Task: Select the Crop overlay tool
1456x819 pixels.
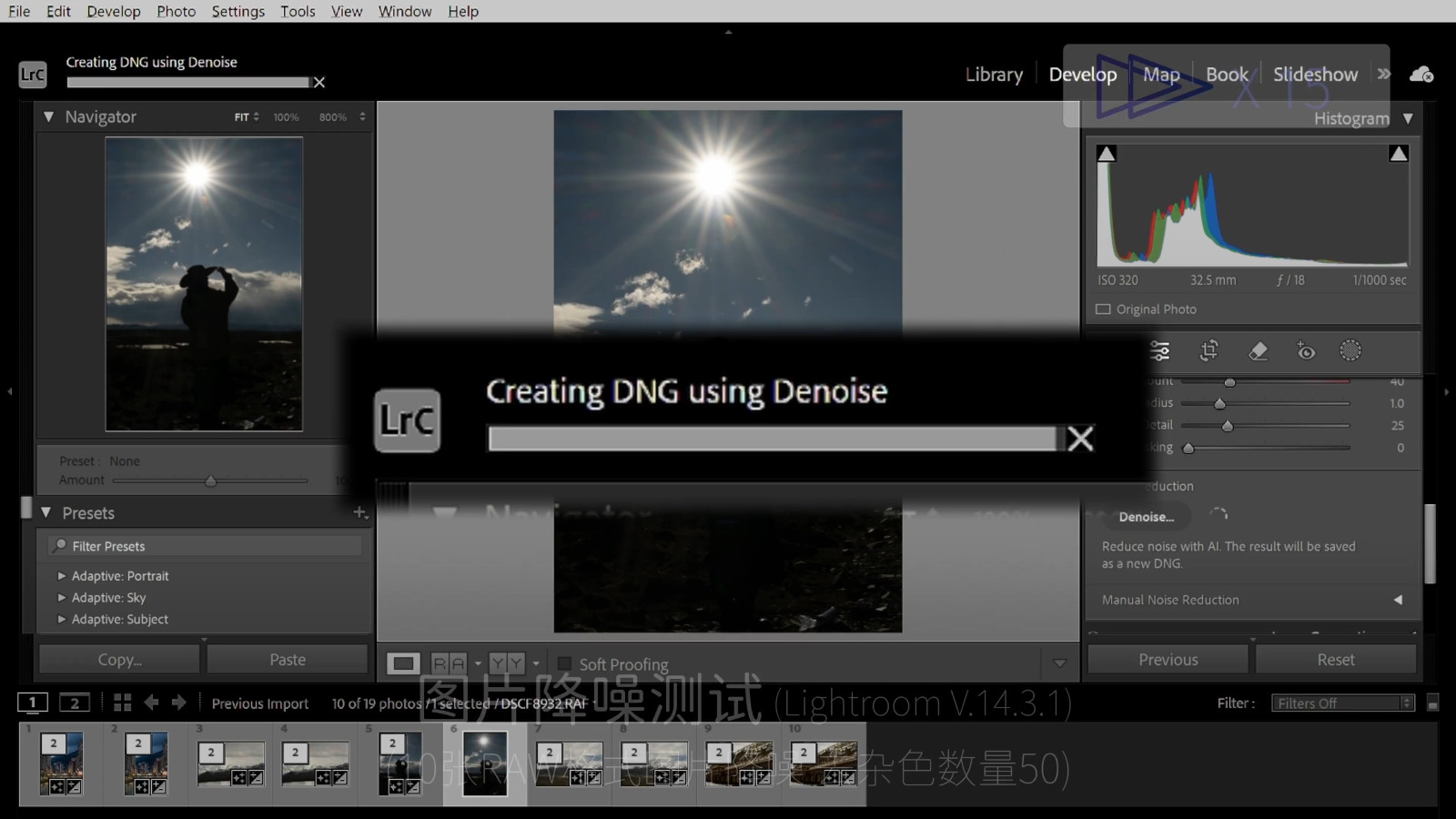Action: click(x=1209, y=351)
